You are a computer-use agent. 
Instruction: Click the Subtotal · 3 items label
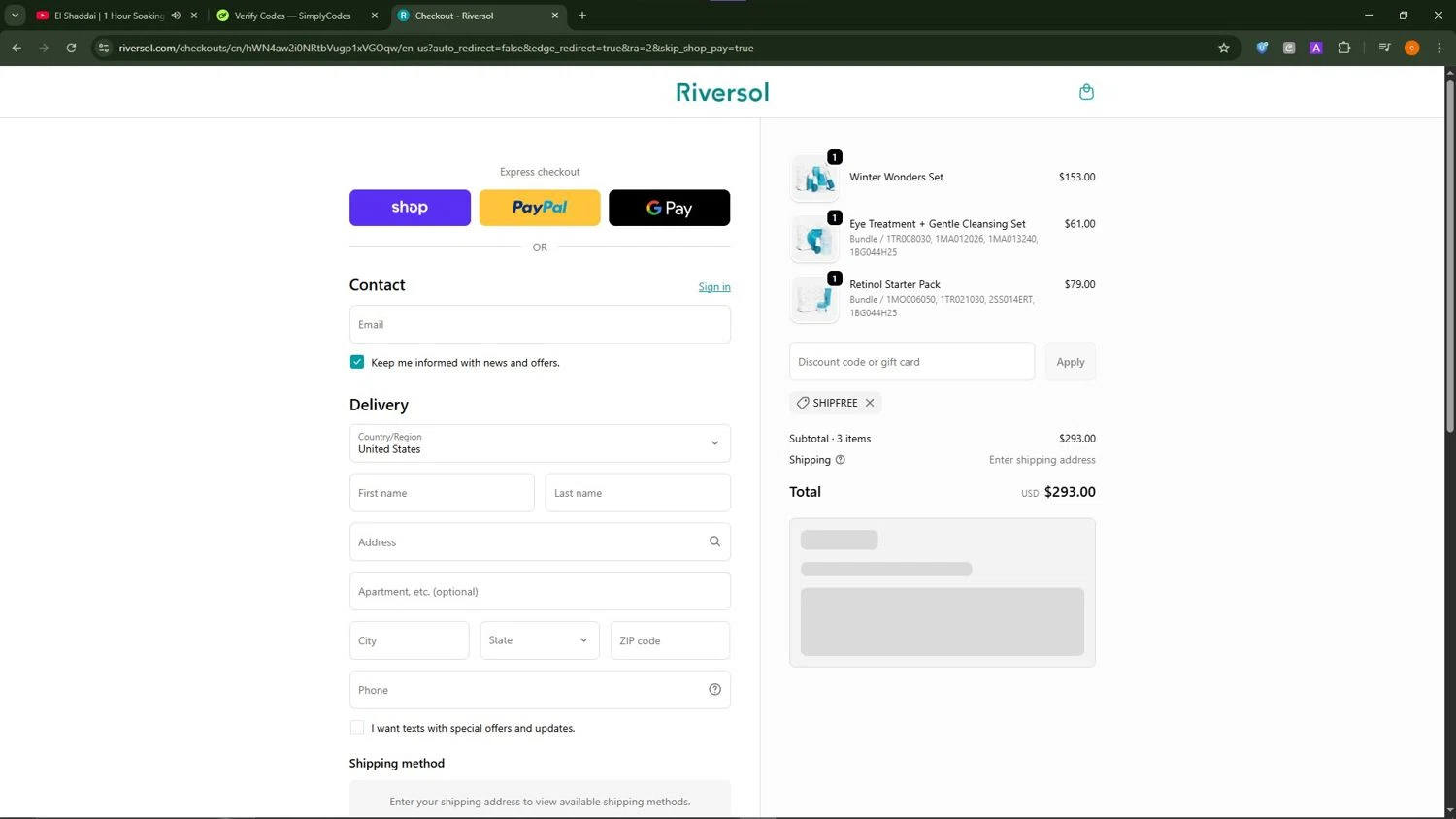pos(830,439)
